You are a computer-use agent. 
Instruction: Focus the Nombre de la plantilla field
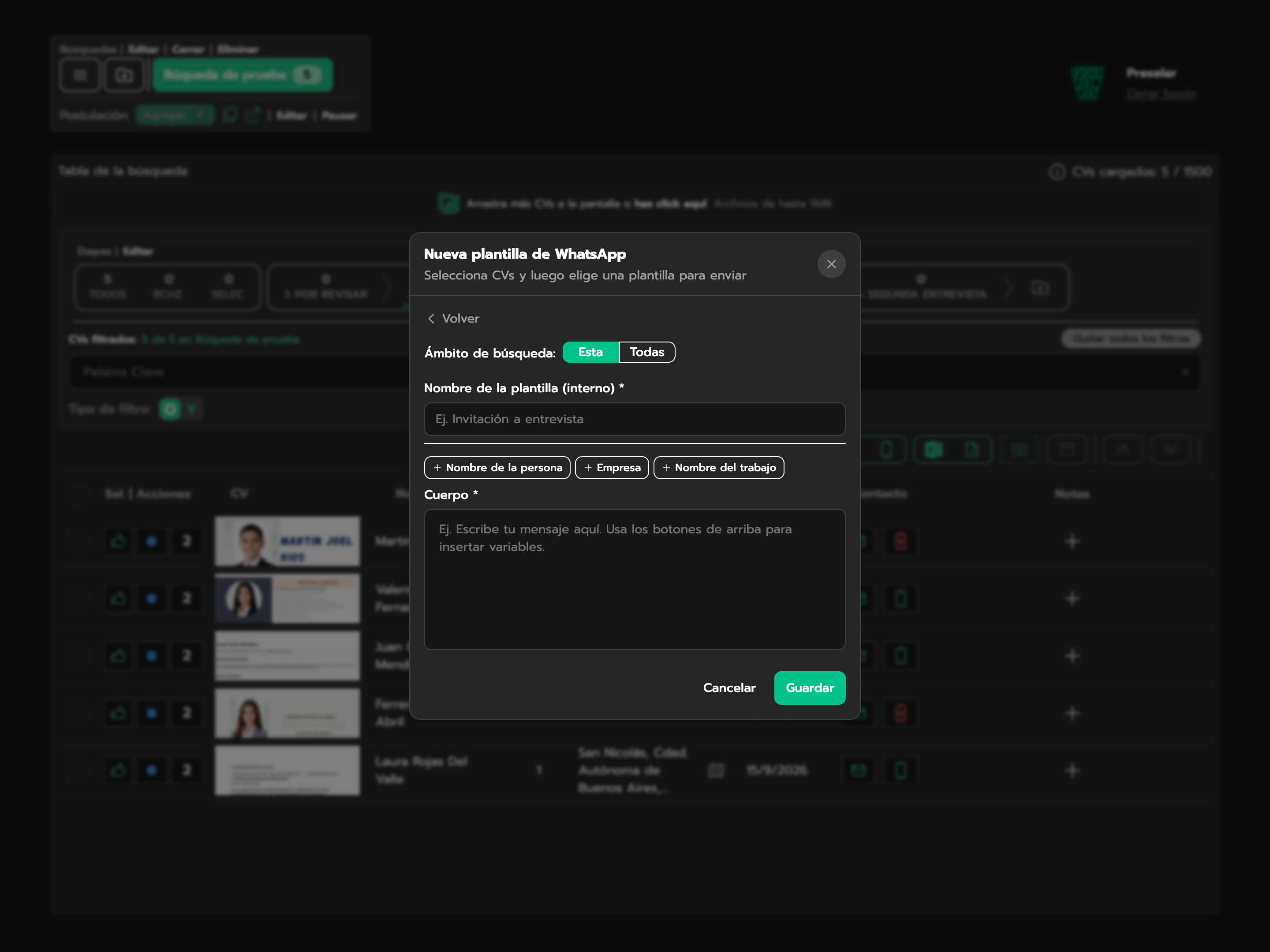click(x=635, y=419)
